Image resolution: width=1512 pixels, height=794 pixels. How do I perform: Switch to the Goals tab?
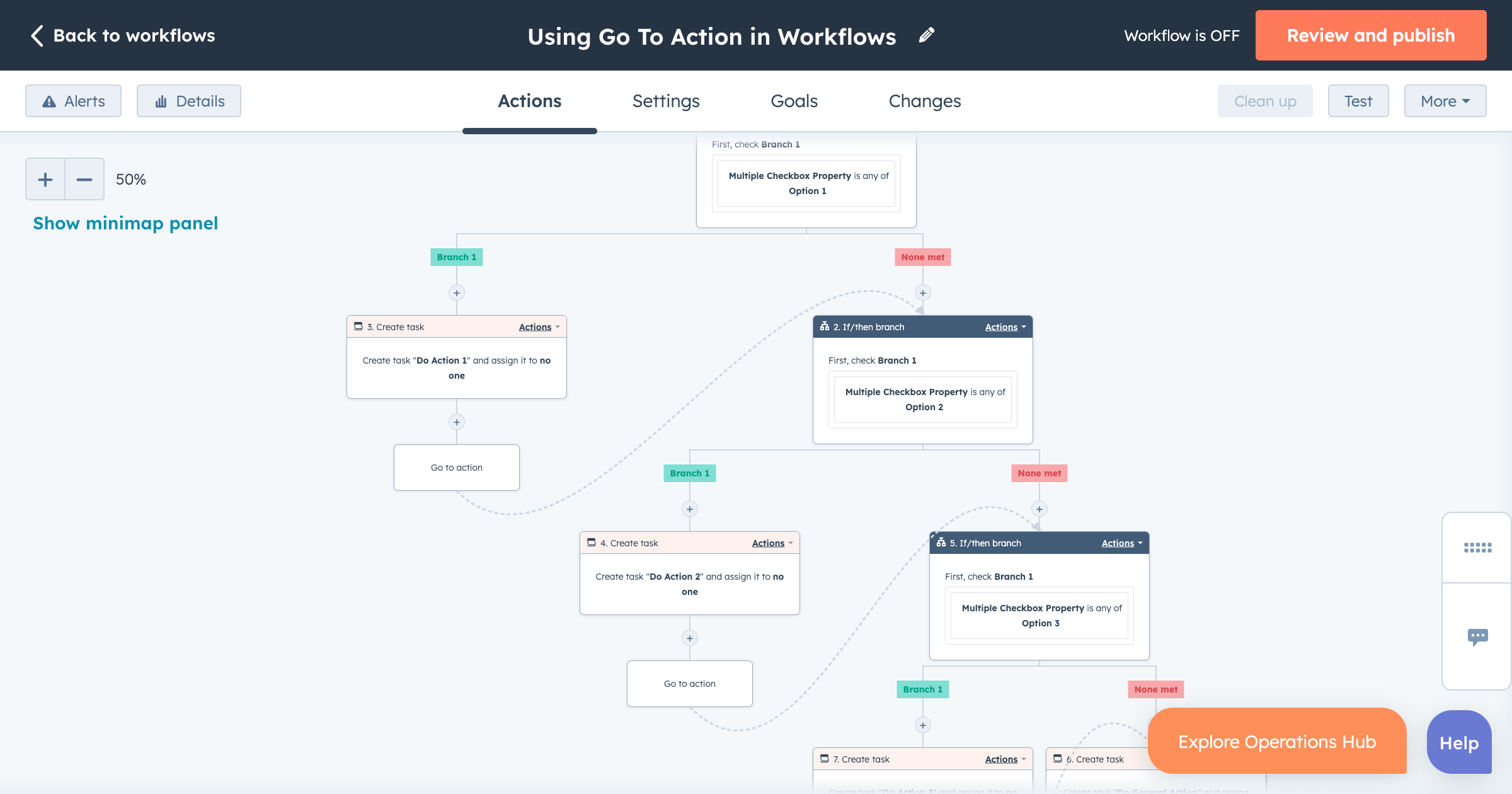click(x=793, y=101)
